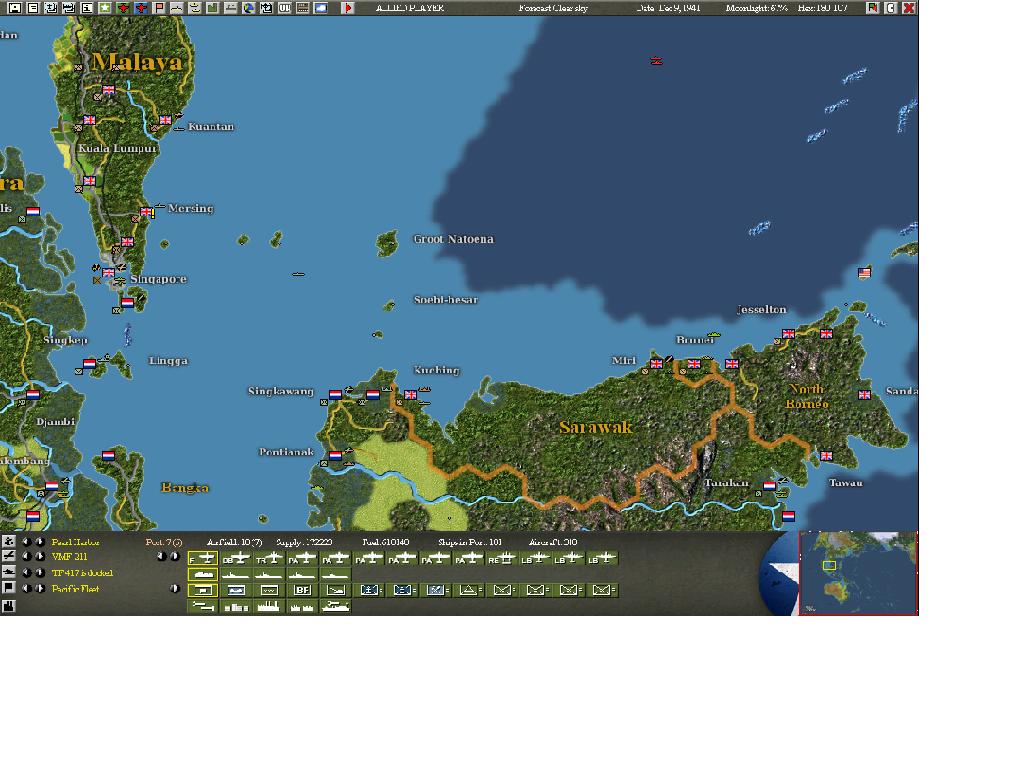Click the film strip toolbar icon

(302, 8)
